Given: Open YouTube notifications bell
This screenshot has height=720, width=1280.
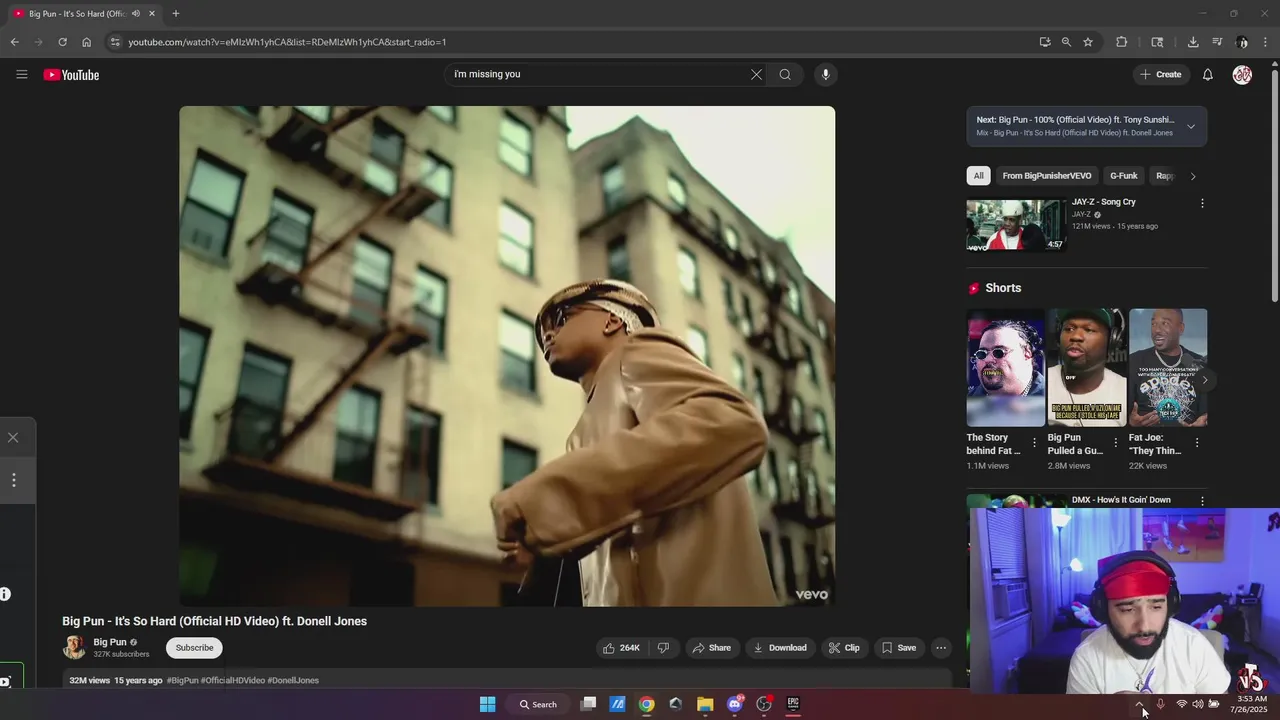Looking at the screenshot, I should pos(1208,75).
